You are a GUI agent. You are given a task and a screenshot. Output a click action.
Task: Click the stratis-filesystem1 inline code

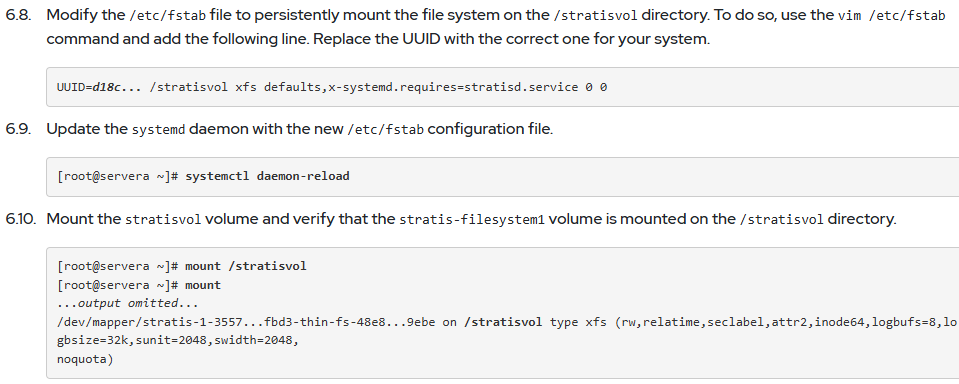tap(472, 220)
